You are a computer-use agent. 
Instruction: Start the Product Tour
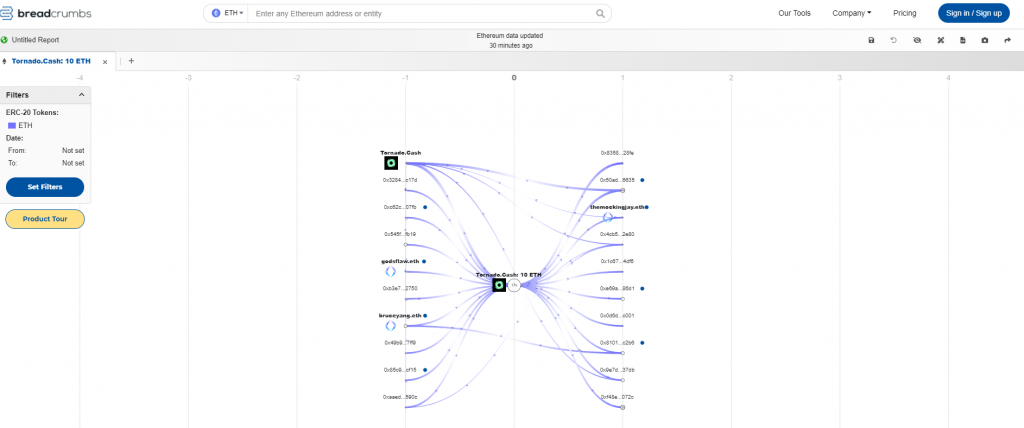pyautogui.click(x=45, y=219)
